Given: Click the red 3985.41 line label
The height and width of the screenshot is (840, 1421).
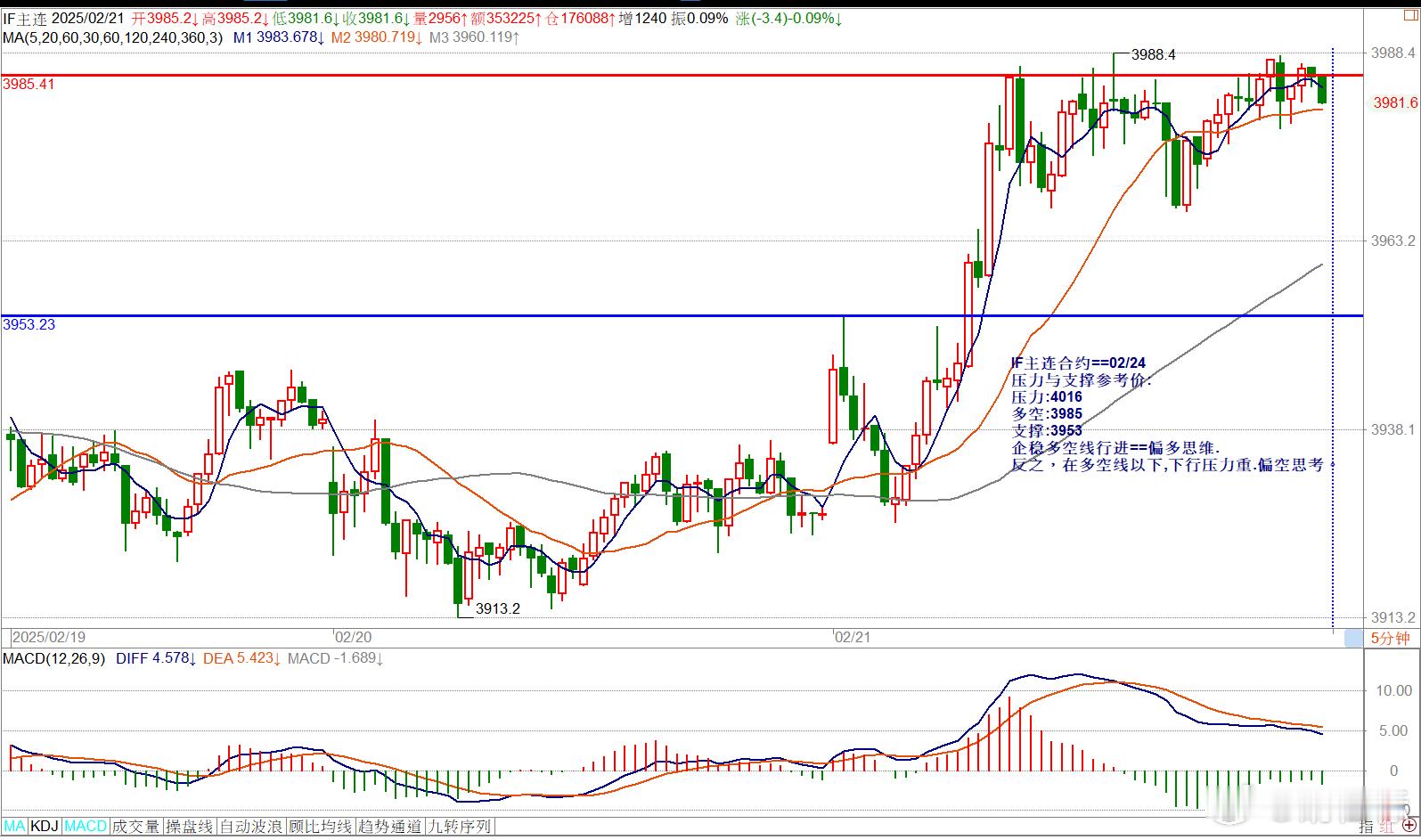Looking at the screenshot, I should 29,84.
